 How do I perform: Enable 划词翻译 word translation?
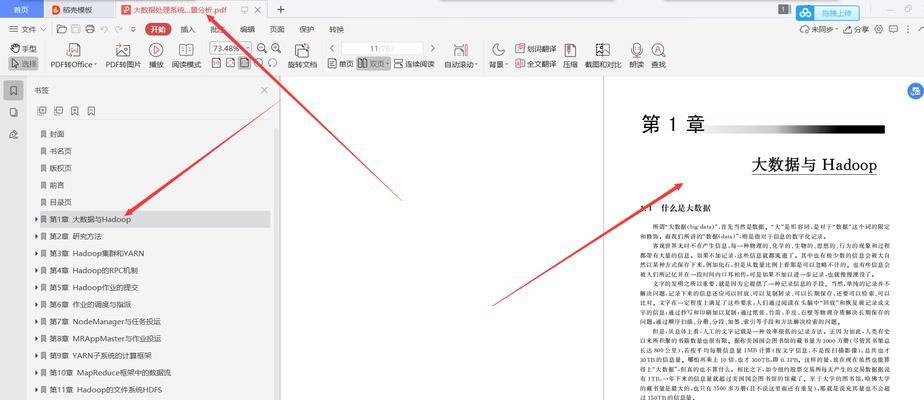point(535,49)
